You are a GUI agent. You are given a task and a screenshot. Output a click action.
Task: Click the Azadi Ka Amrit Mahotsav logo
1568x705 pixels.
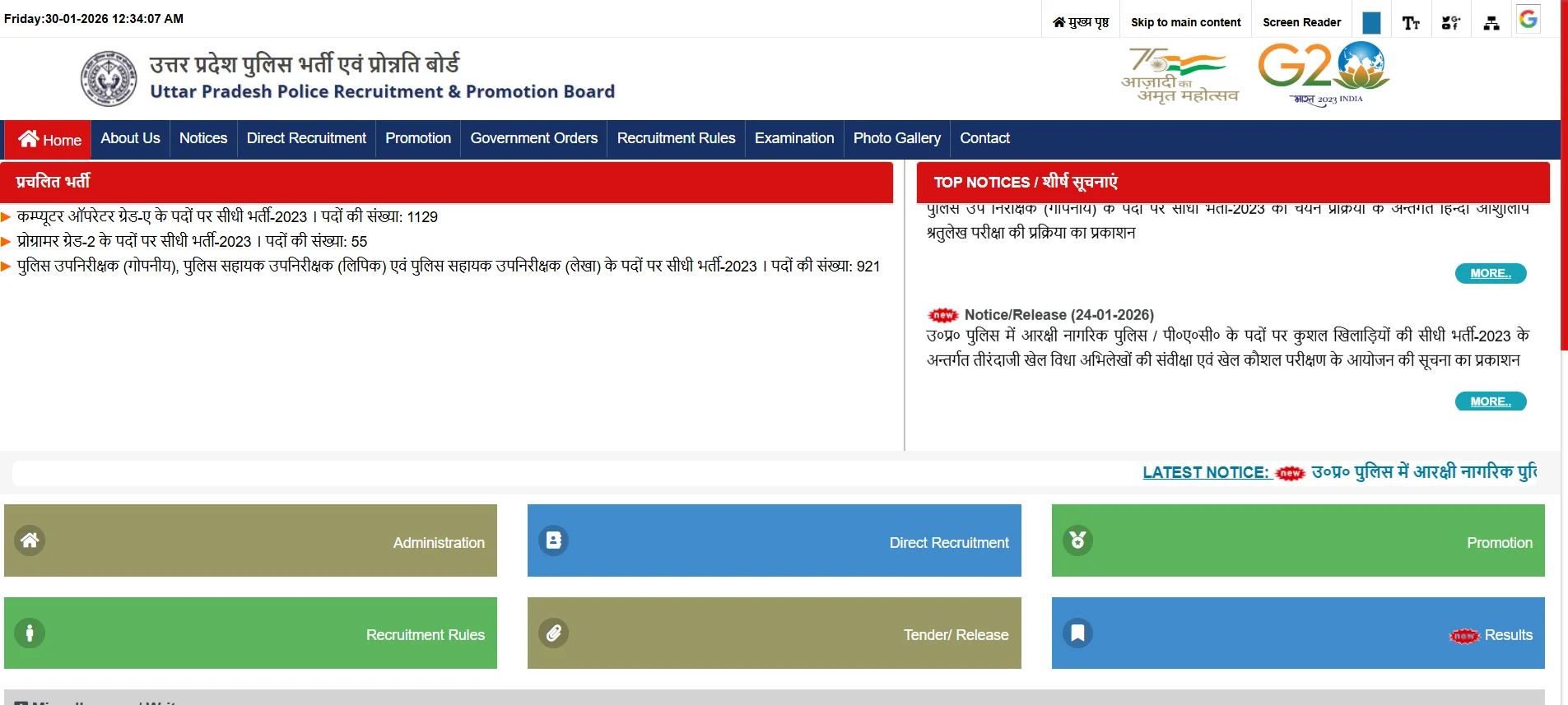[1179, 76]
